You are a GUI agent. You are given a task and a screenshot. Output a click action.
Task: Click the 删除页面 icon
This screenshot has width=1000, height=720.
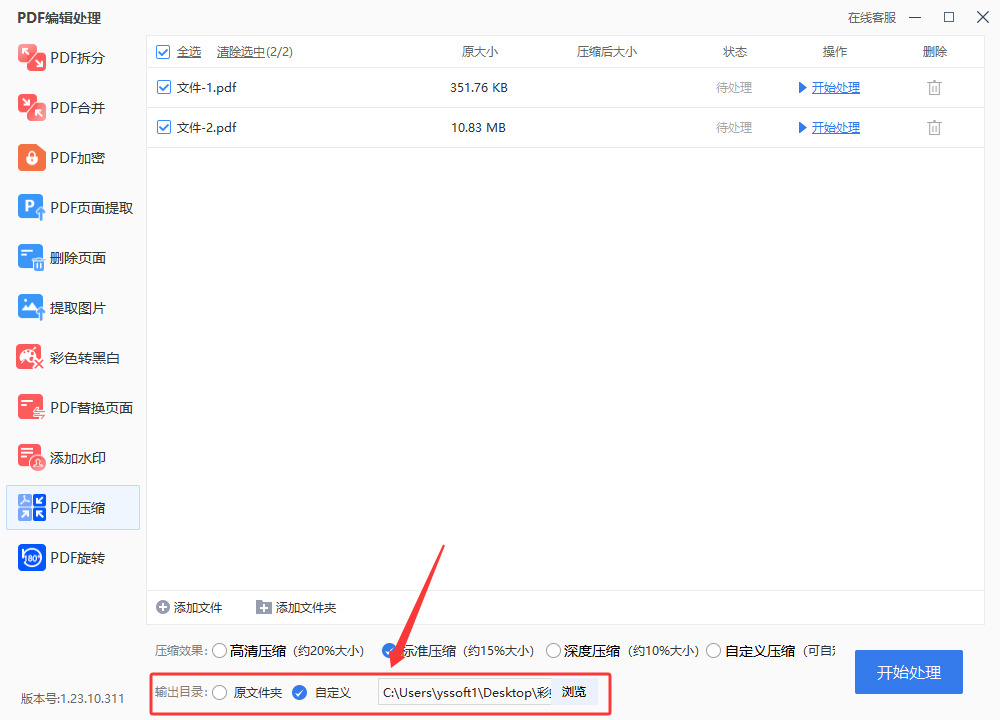click(x=31, y=258)
